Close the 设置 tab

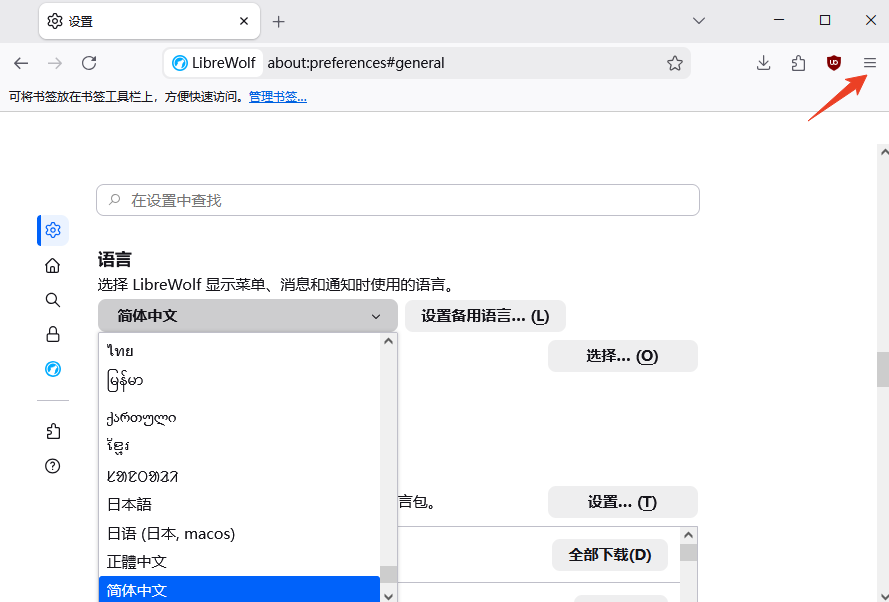[x=244, y=22]
